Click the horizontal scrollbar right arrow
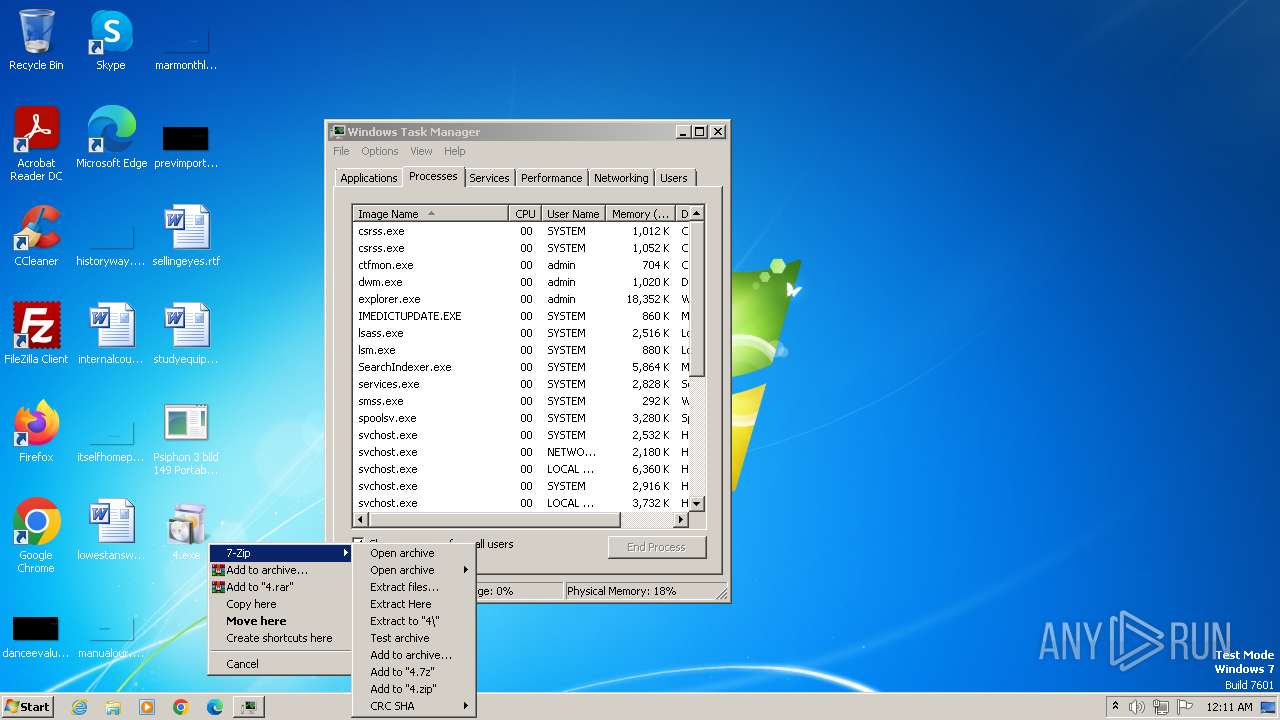Screen dimensions: 1280x720 click(681, 519)
